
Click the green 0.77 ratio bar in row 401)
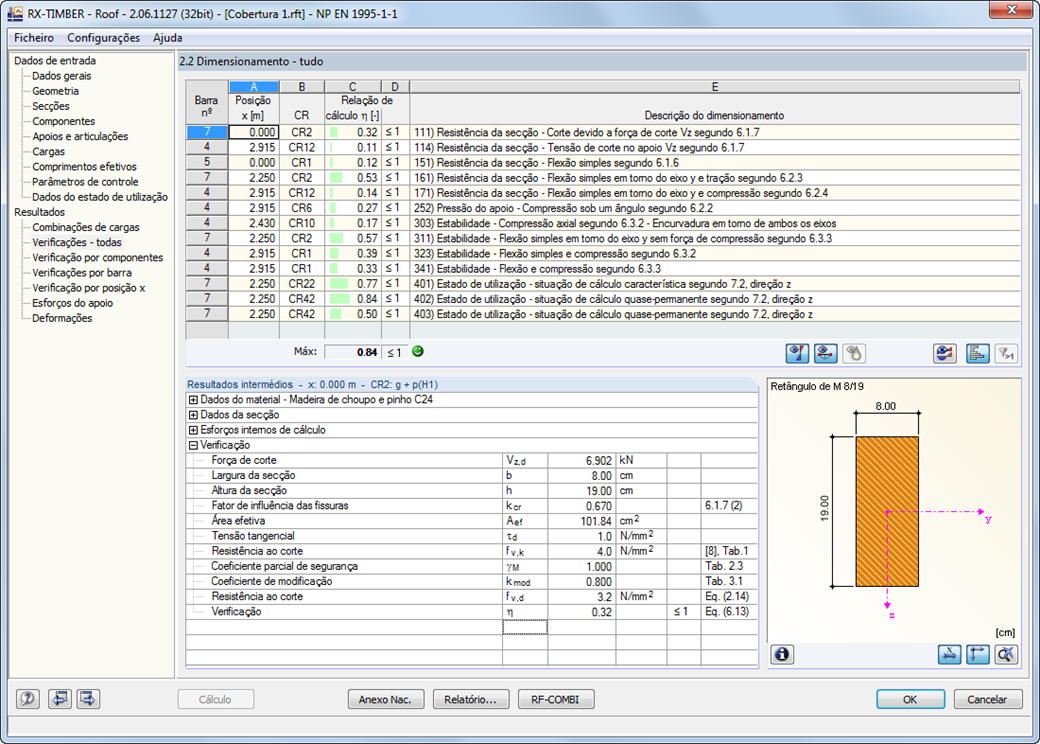pyautogui.click(x=338, y=284)
